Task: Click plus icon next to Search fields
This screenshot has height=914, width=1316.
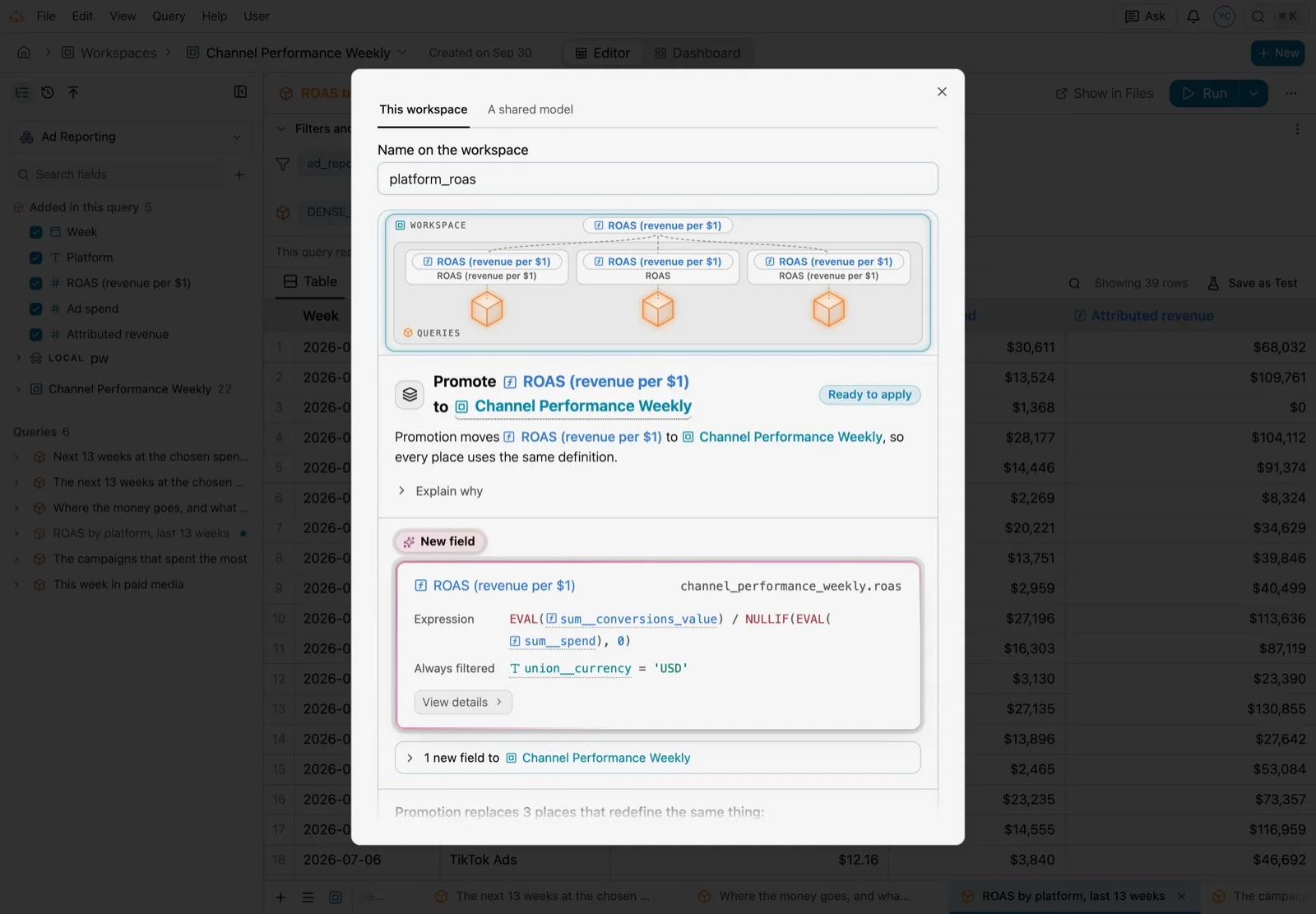Action: (239, 174)
